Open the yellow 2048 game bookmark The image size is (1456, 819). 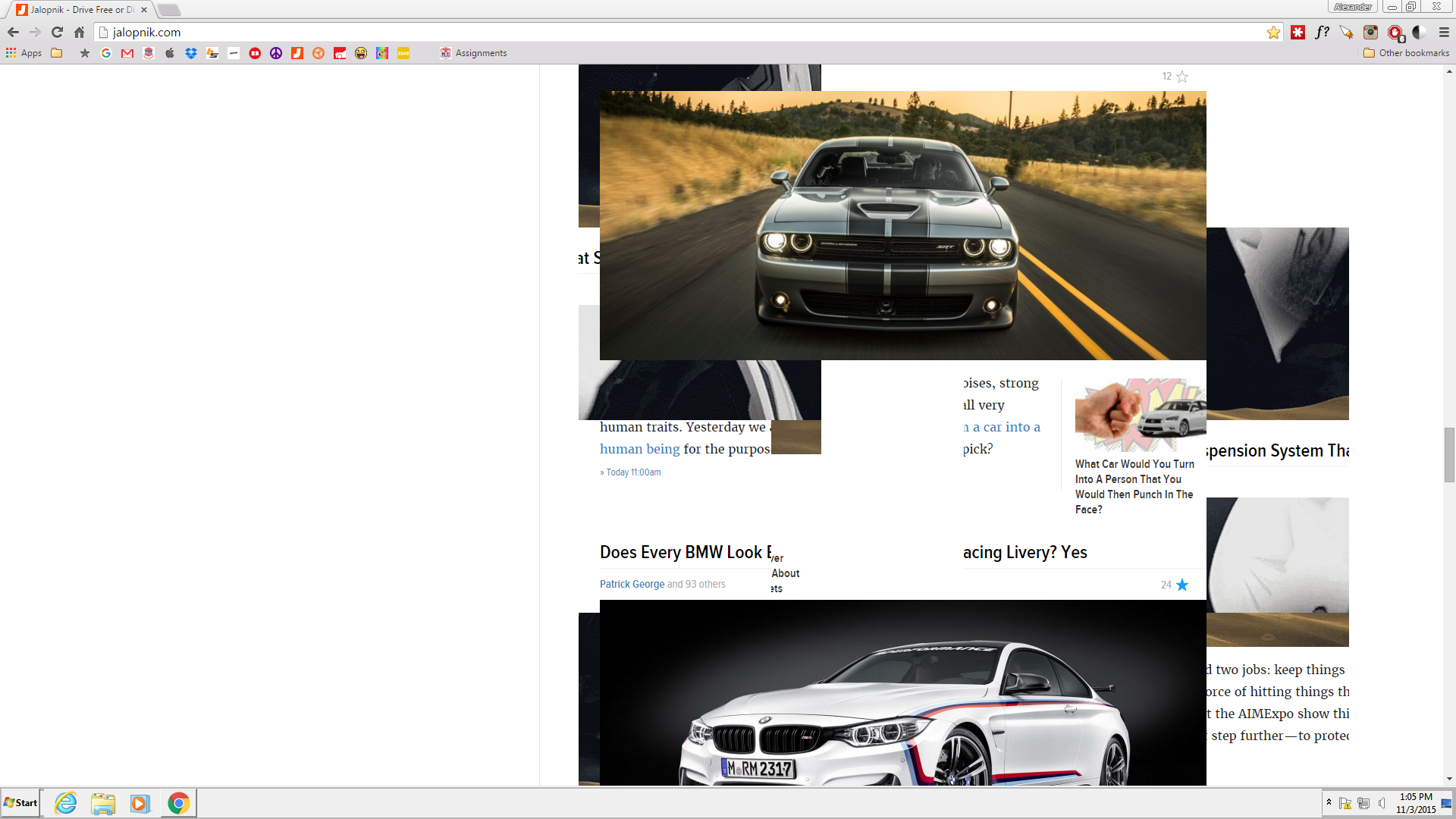(403, 53)
